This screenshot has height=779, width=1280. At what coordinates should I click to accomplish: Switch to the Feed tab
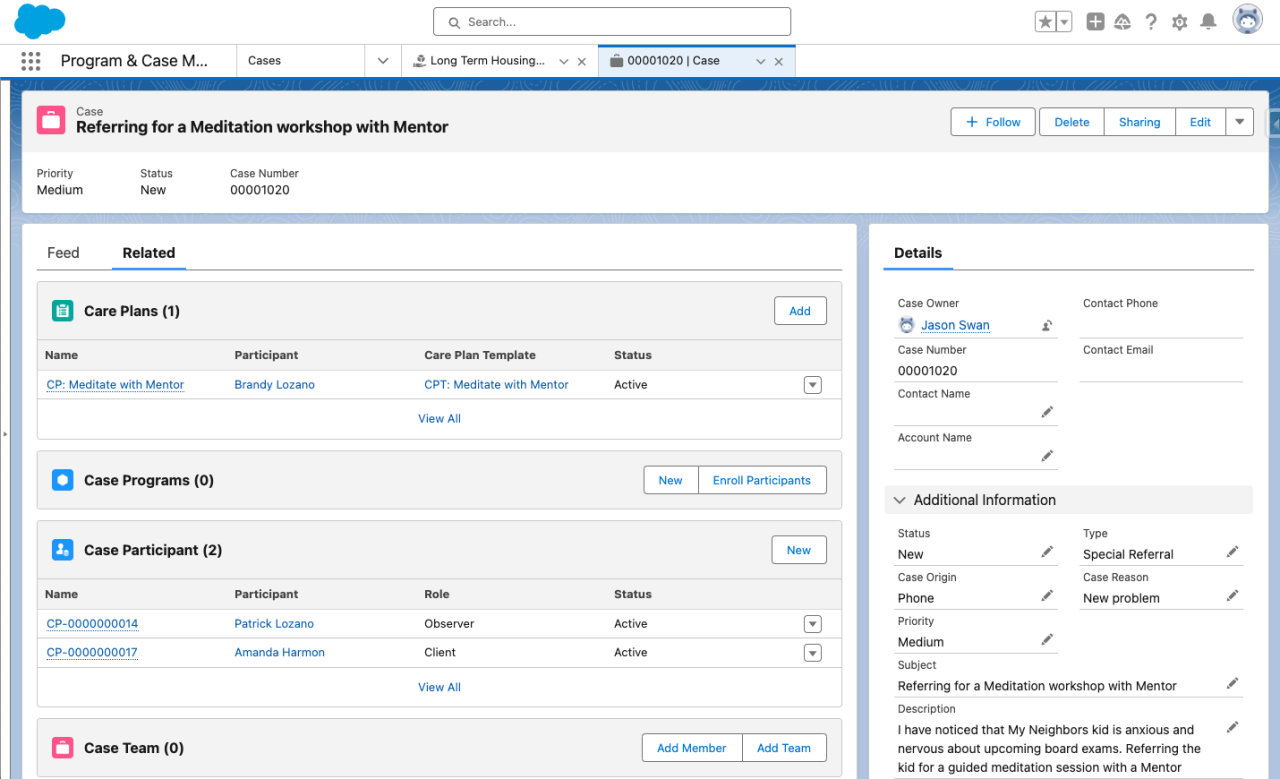pyautogui.click(x=63, y=253)
